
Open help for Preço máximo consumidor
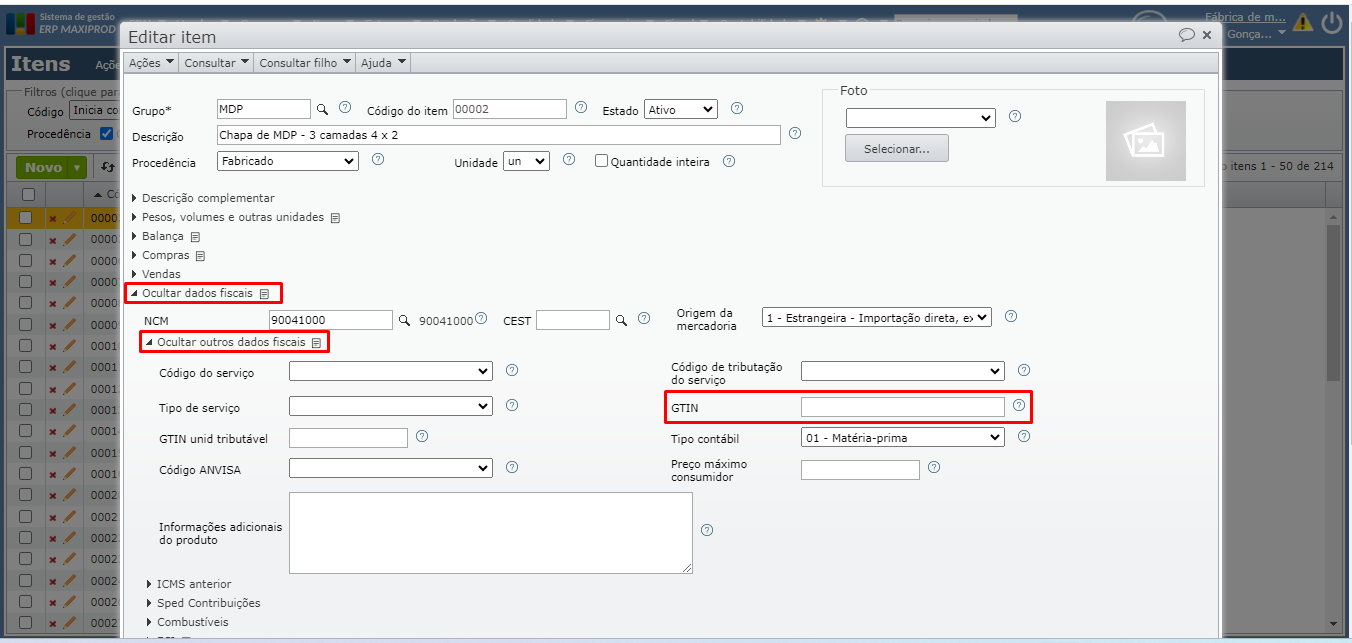click(934, 467)
